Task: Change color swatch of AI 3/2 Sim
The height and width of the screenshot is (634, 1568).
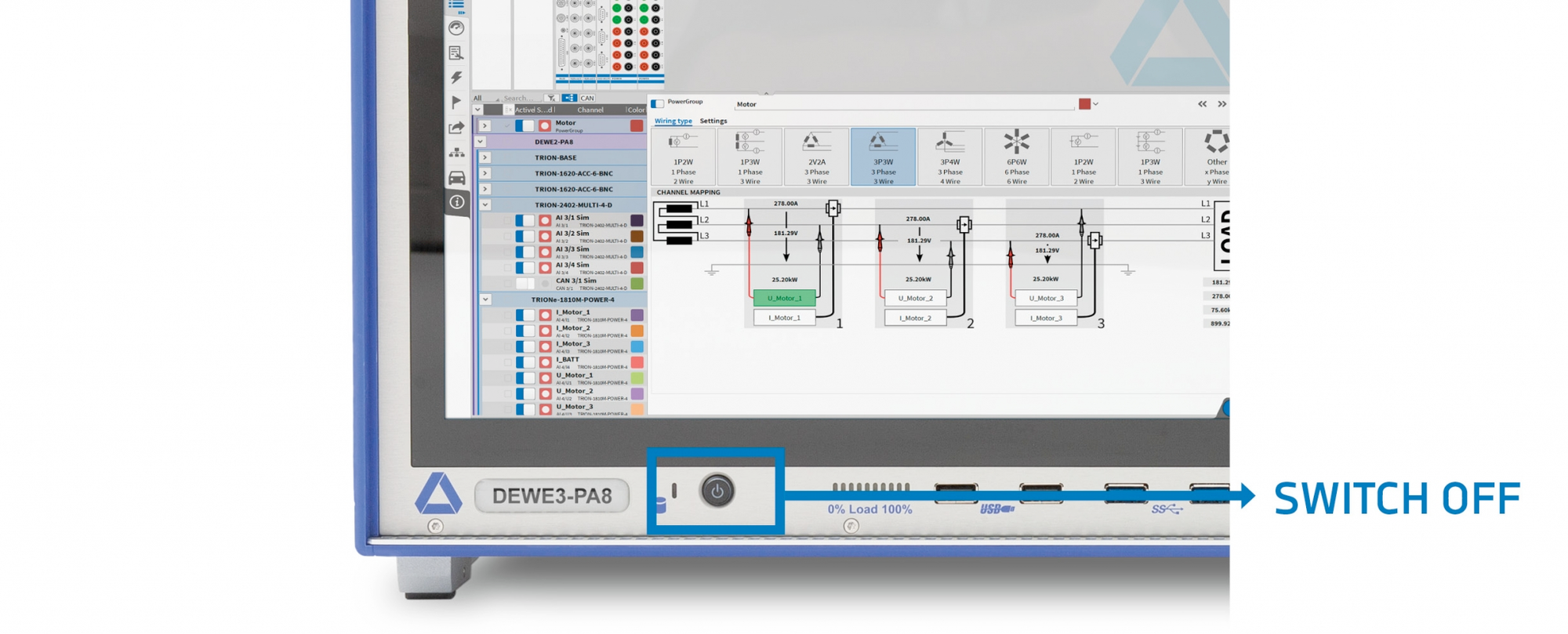Action: [x=637, y=237]
